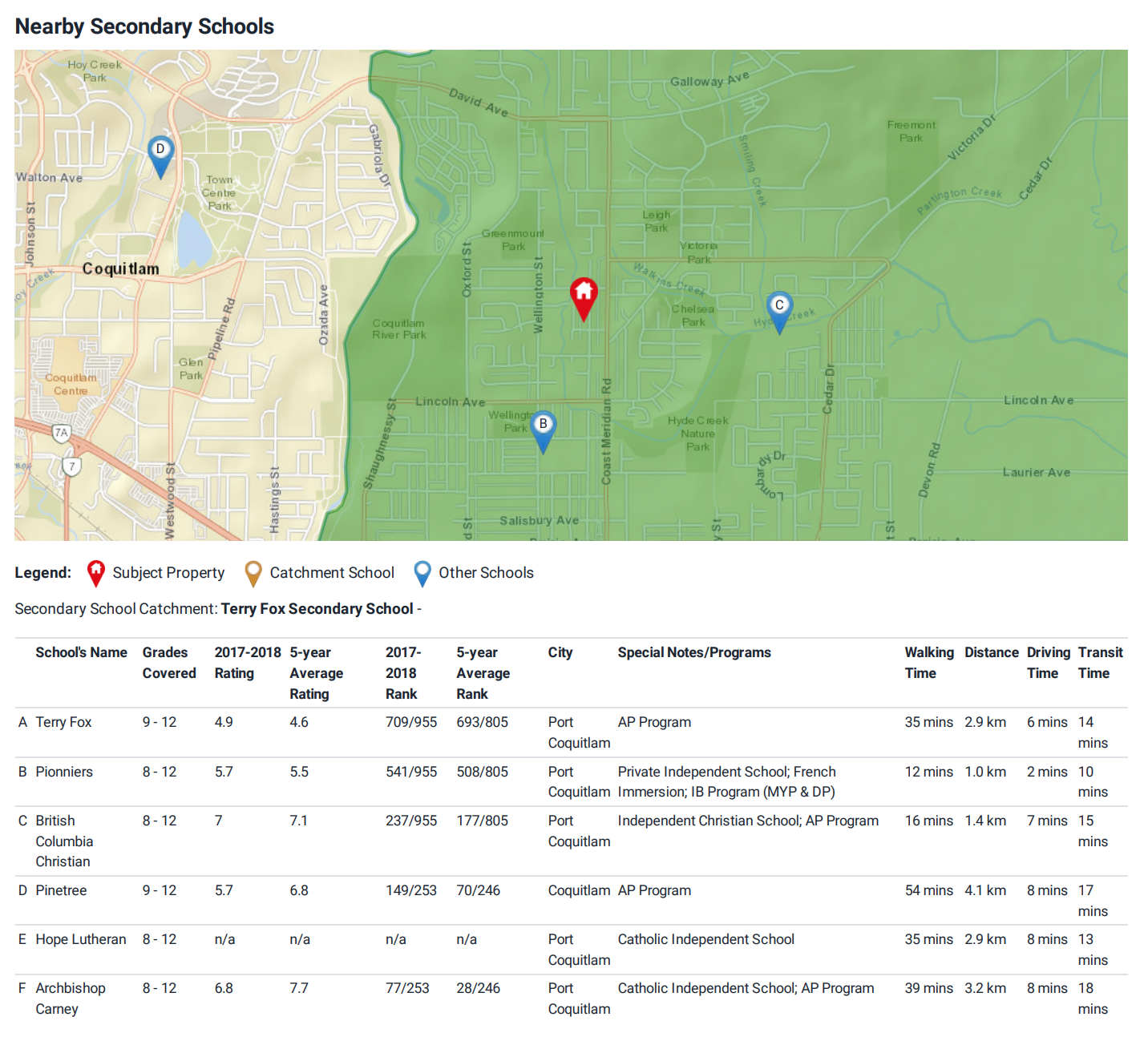This screenshot has height=1053, width=1148.
Task: Click Coast Meridian Rd label on map
Action: coord(607,431)
